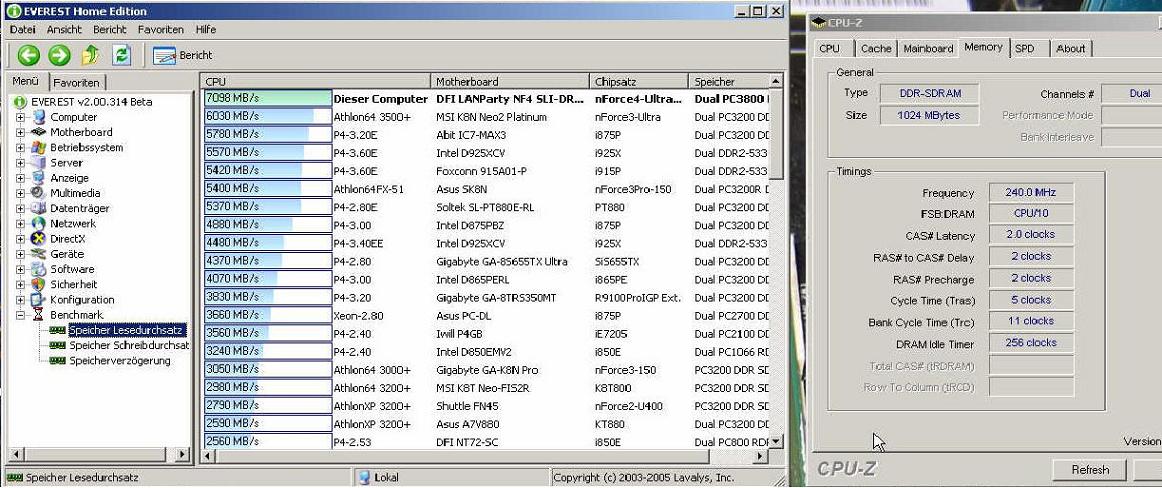Viewport: 1162px width, 488px height.
Task: Expand the Betriebssystem tree node
Action: point(20,147)
